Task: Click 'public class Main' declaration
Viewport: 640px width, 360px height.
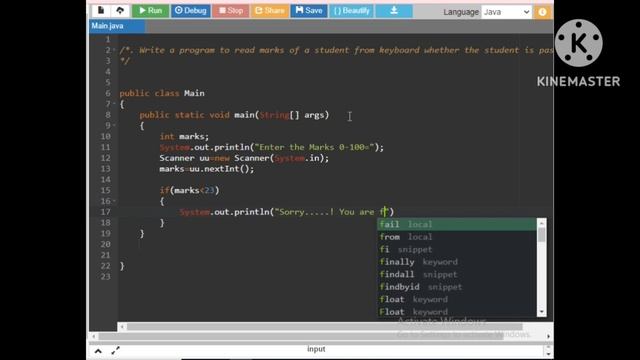Action: pyautogui.click(x=162, y=93)
